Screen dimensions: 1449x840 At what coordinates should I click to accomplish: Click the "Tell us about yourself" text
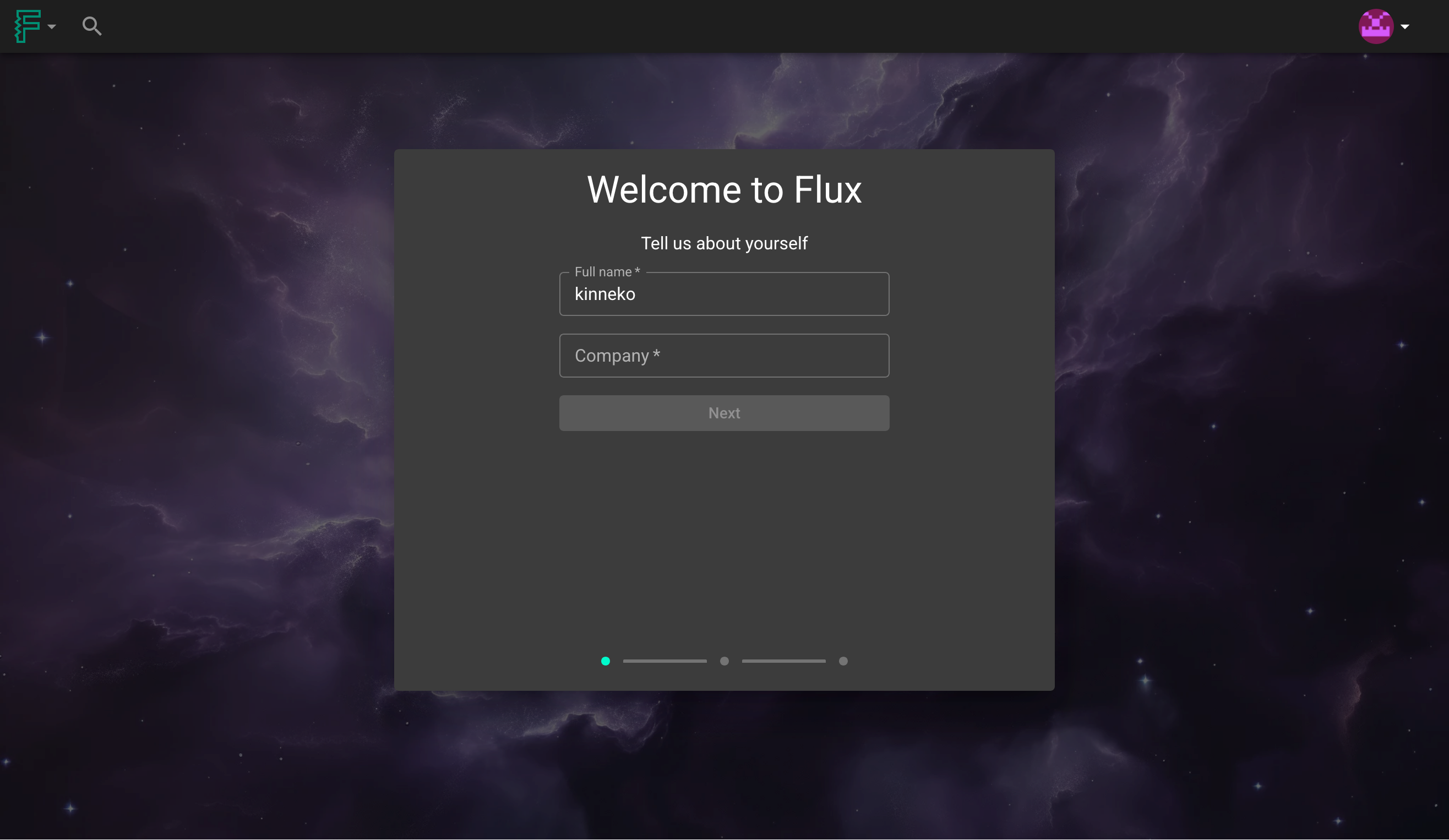[x=724, y=244]
